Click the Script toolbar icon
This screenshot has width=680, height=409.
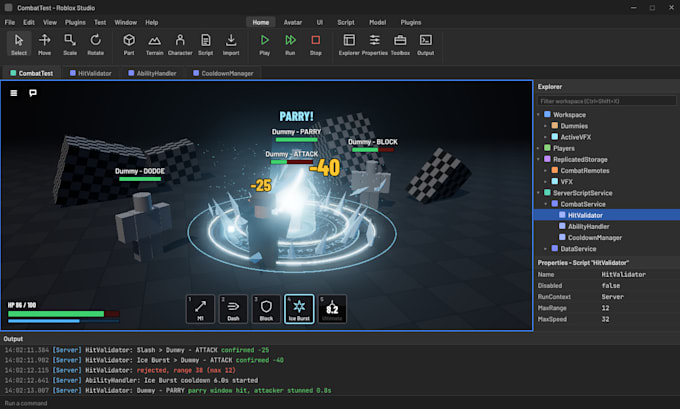point(206,44)
